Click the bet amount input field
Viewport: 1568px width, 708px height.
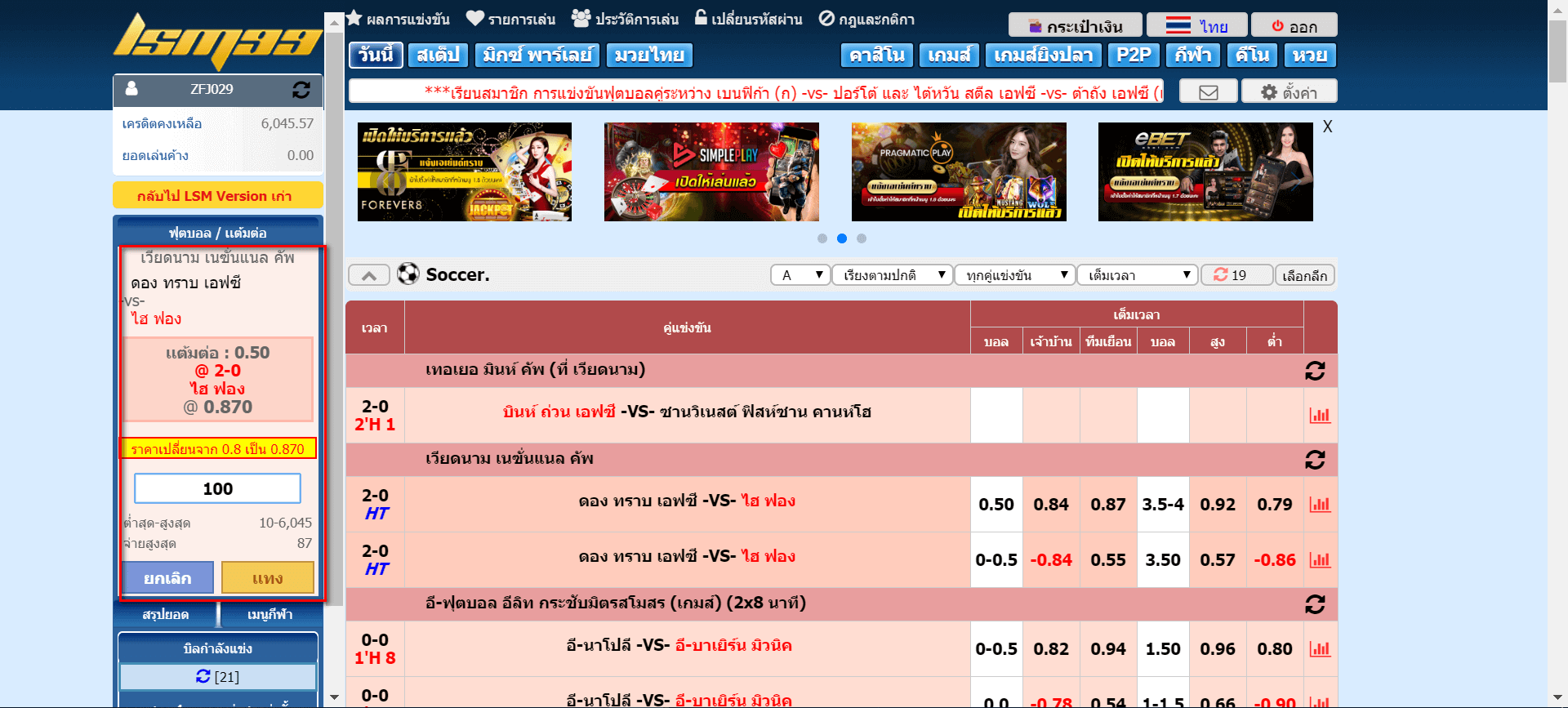click(x=217, y=488)
